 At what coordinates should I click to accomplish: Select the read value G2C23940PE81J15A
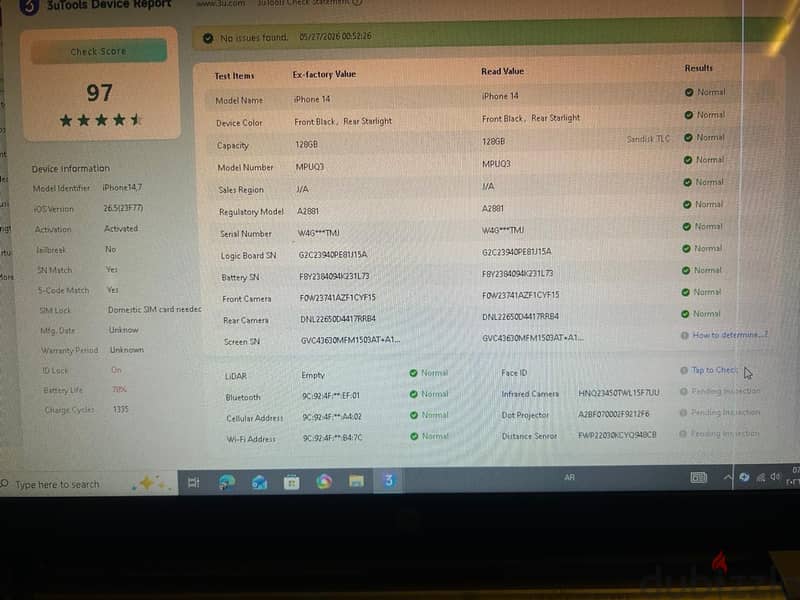(x=516, y=252)
